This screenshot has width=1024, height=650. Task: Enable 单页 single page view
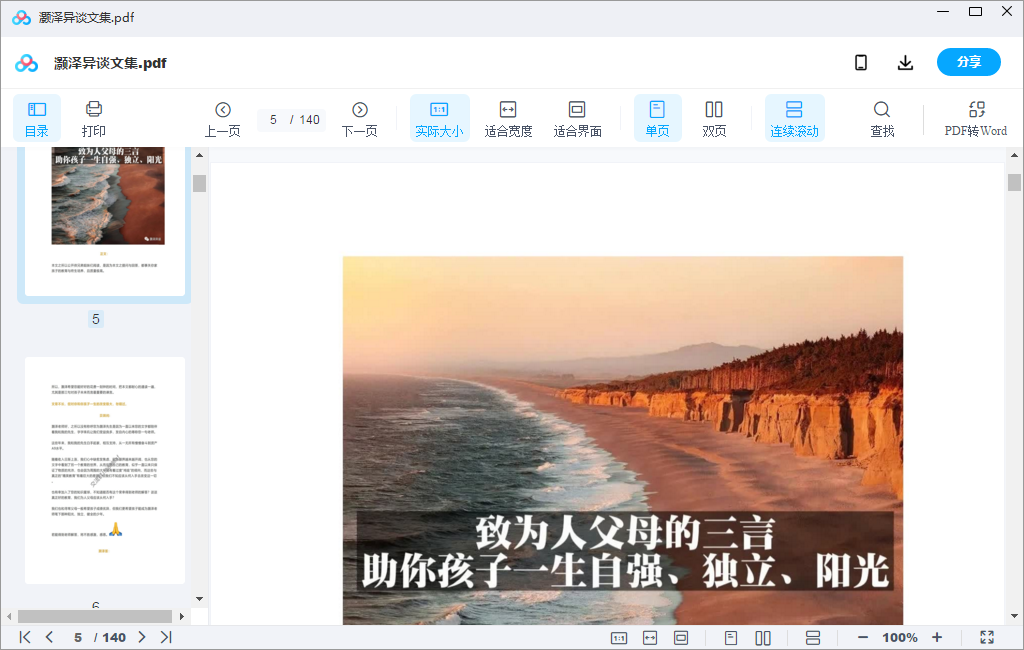tap(658, 117)
